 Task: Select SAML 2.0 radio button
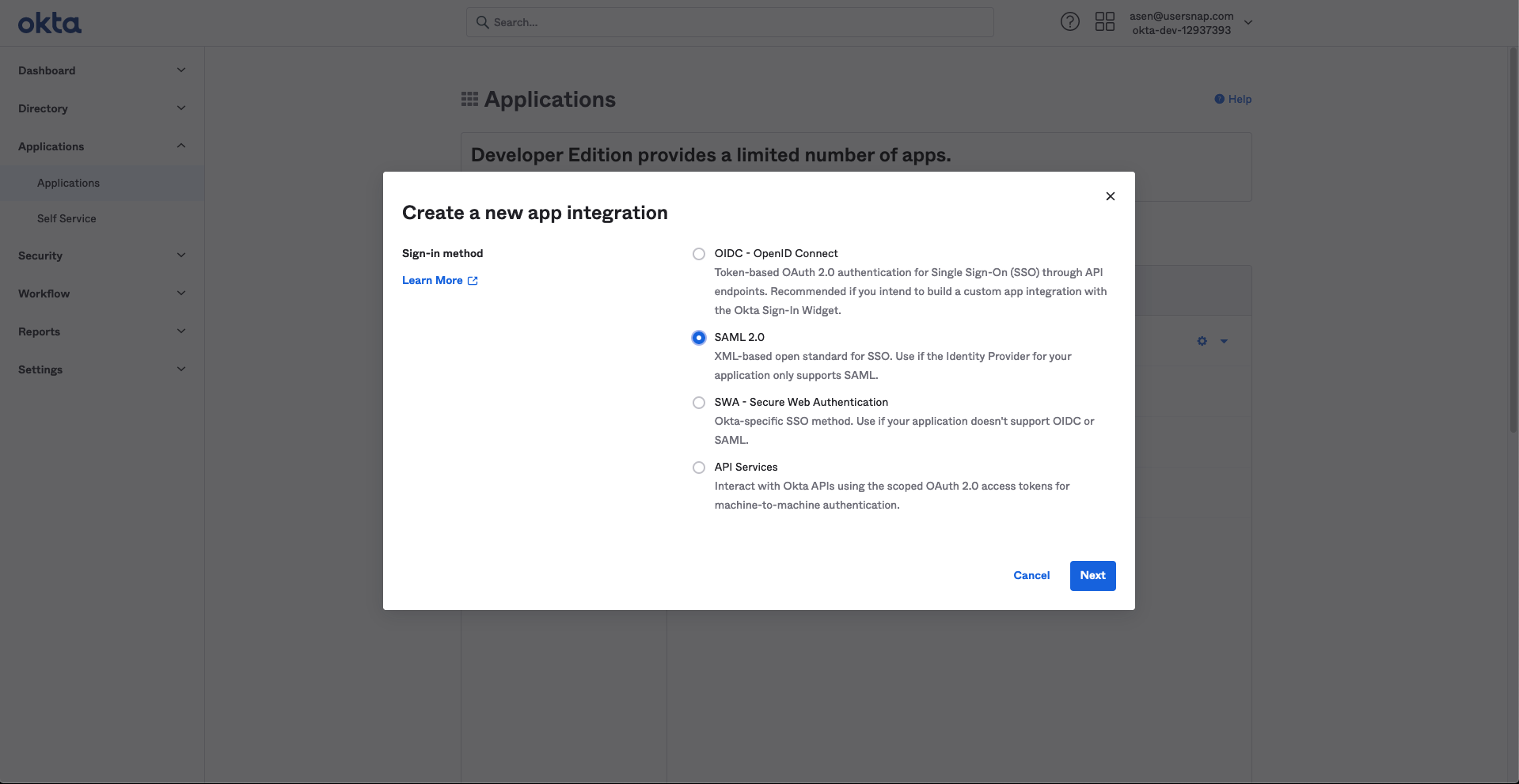[698, 338]
